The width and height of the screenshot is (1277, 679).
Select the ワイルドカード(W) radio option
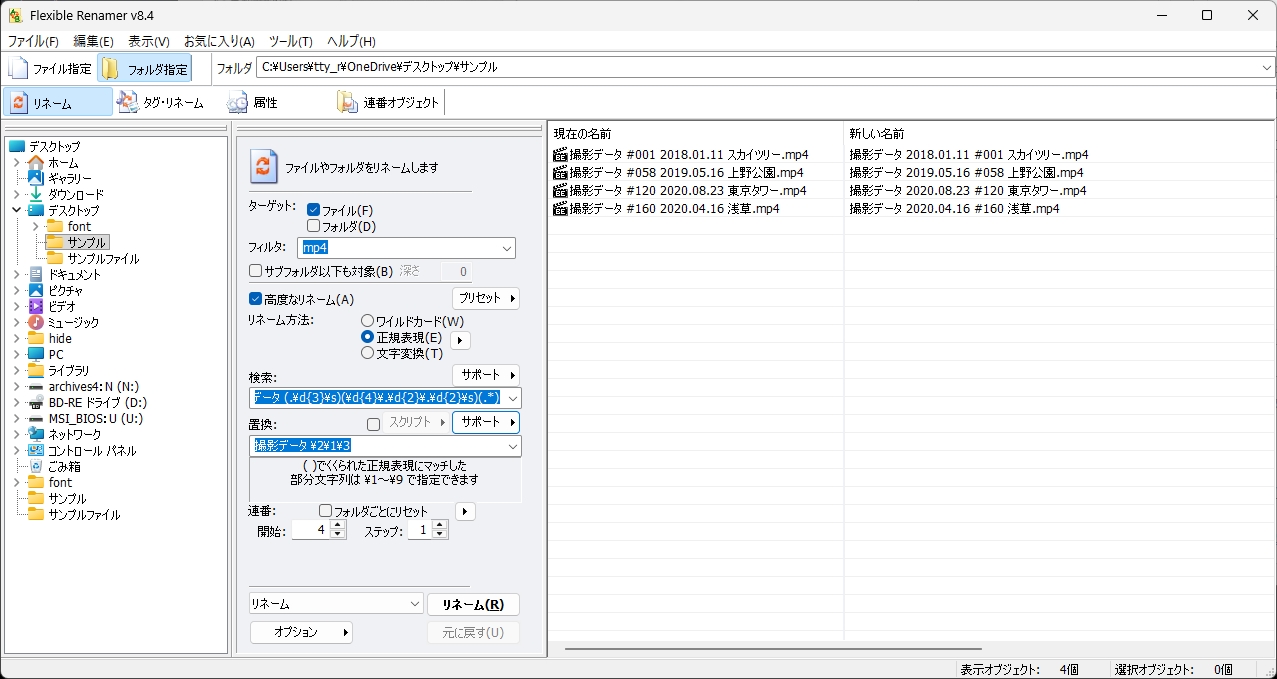(x=367, y=321)
